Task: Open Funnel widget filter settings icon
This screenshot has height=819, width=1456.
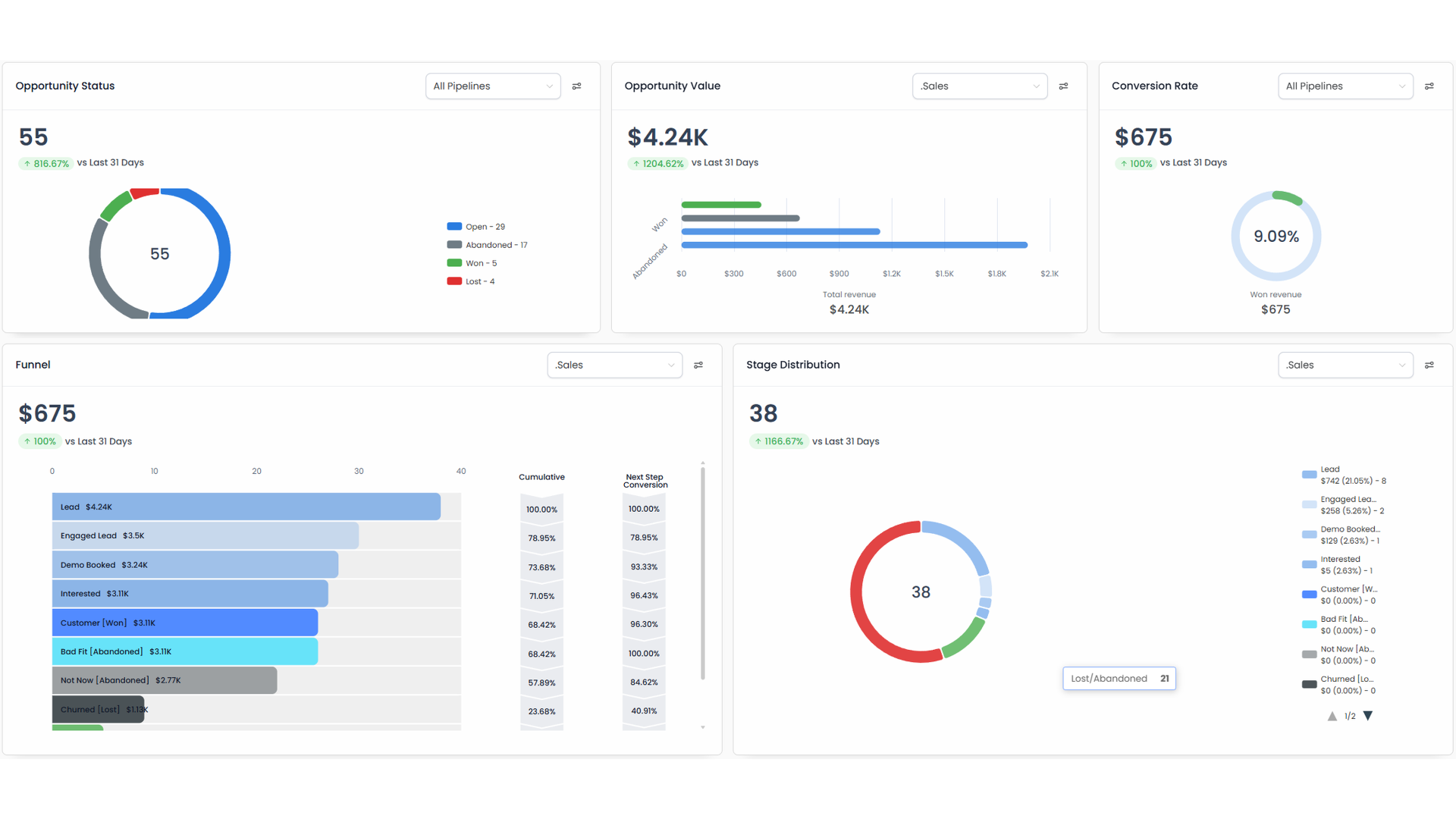Action: pos(698,366)
